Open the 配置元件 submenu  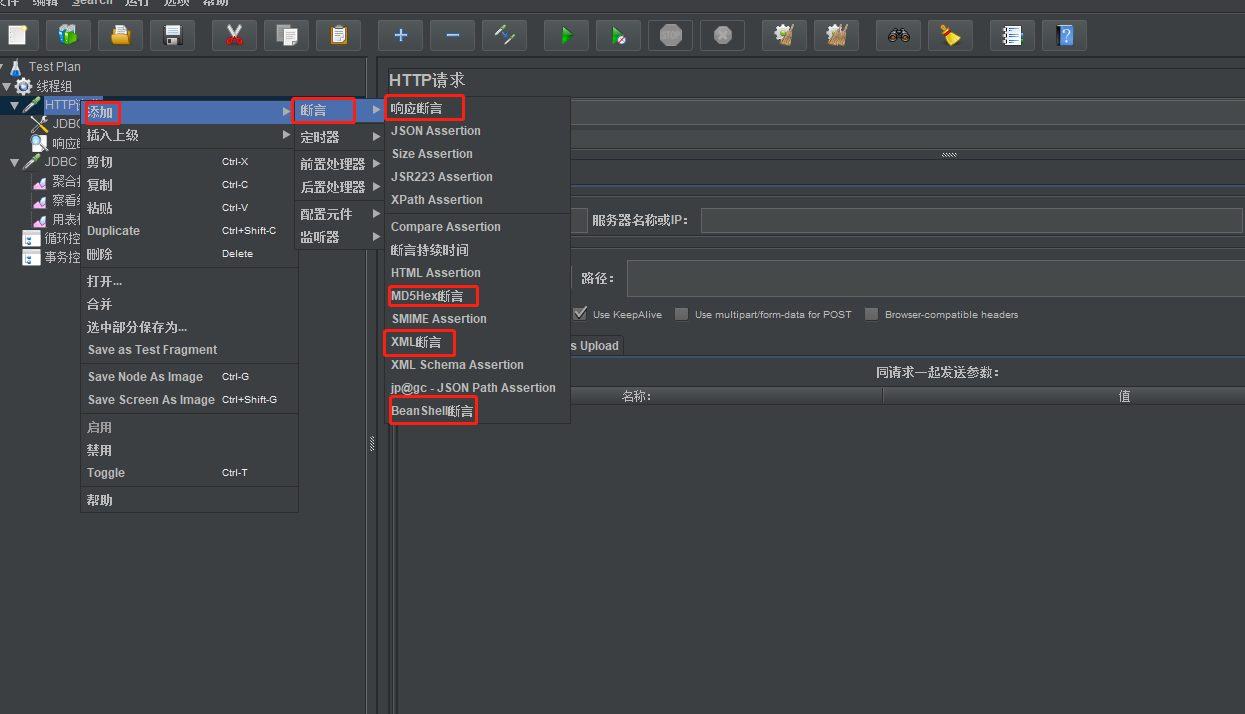[x=340, y=214]
